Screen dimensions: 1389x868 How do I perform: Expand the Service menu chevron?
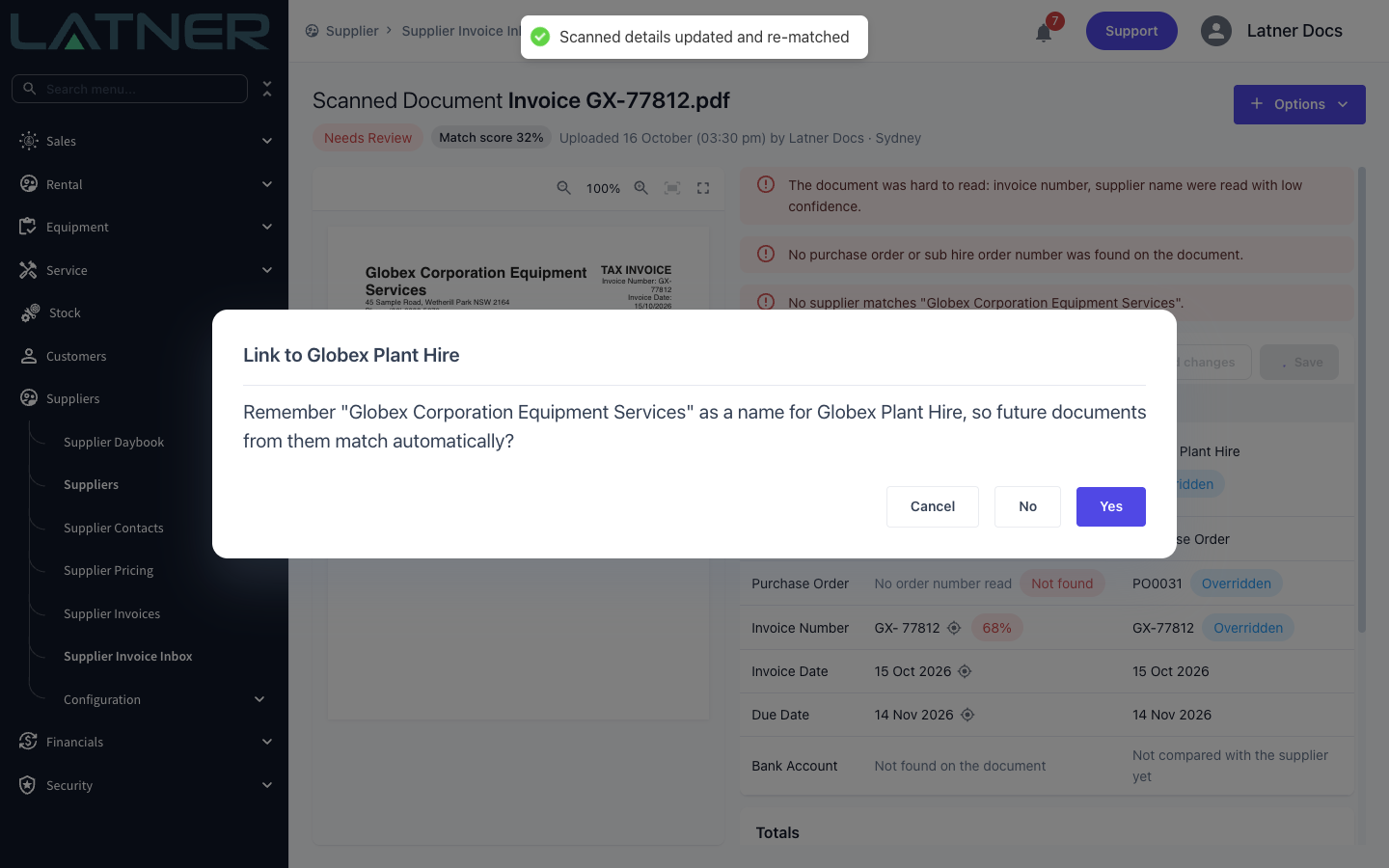[267, 270]
